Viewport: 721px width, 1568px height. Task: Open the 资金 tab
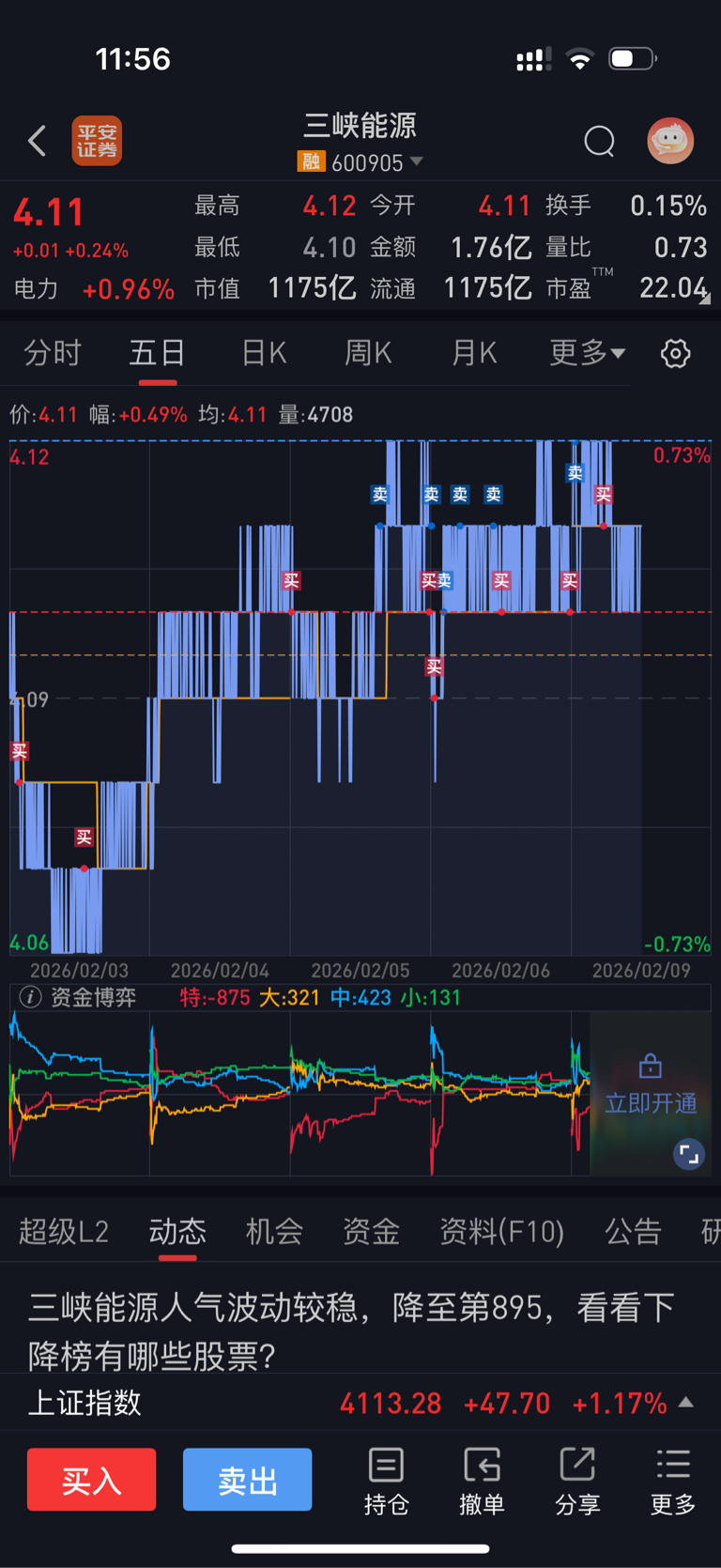(372, 1231)
